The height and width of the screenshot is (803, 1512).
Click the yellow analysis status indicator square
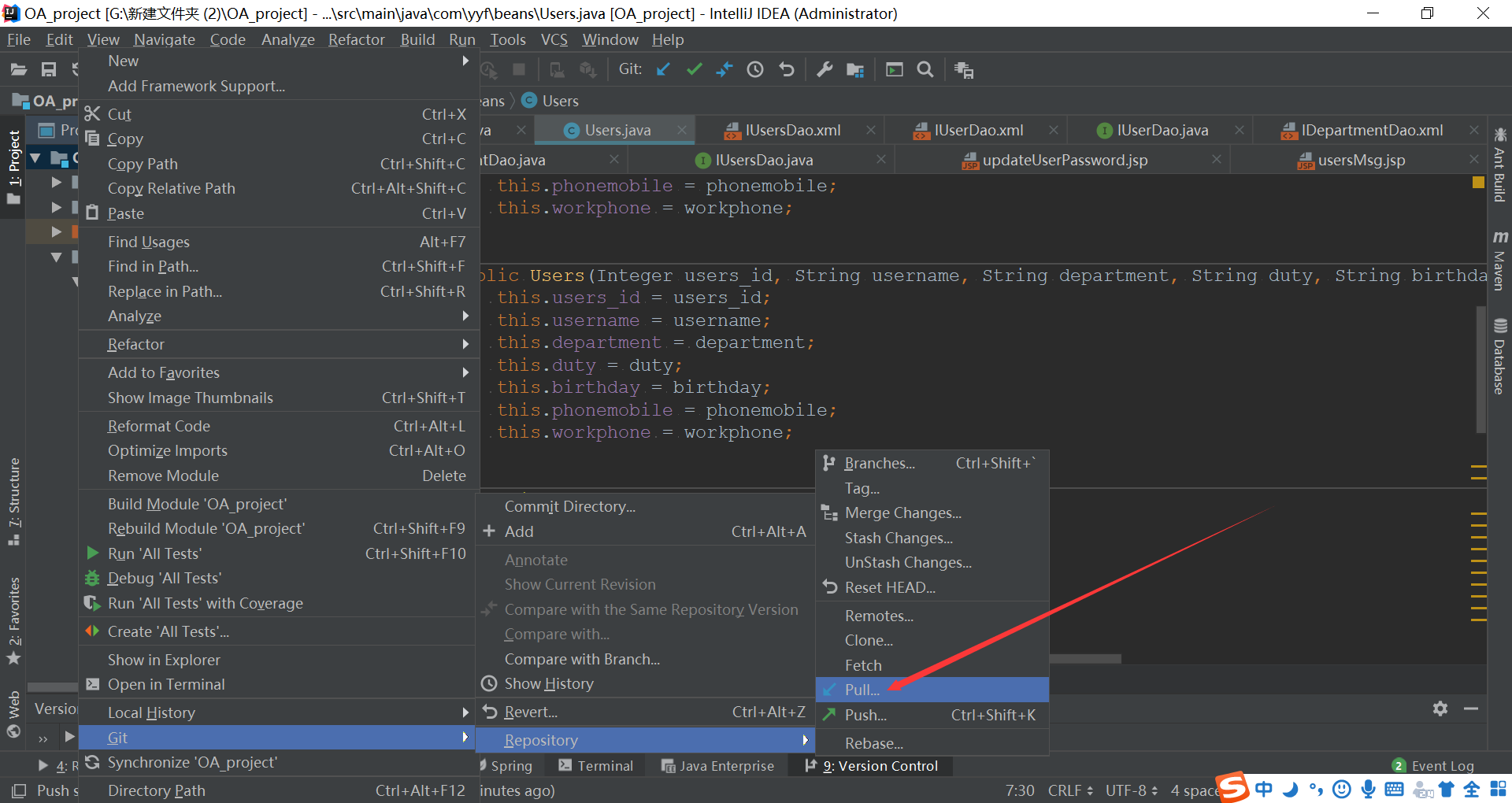pyautogui.click(x=1478, y=183)
